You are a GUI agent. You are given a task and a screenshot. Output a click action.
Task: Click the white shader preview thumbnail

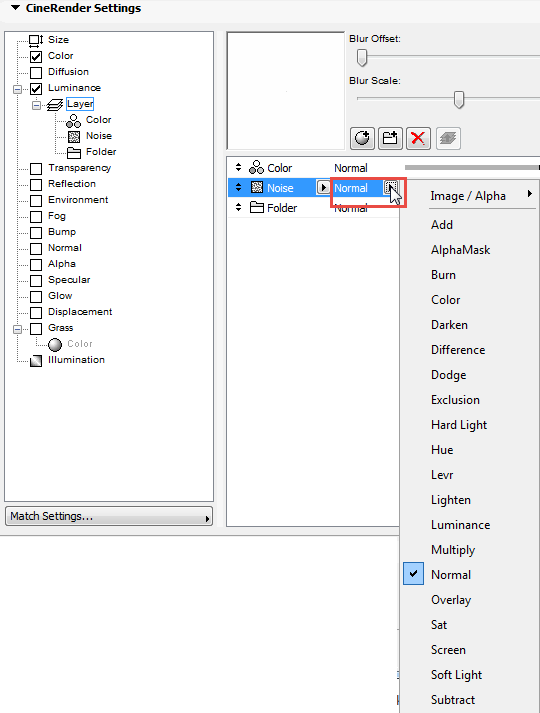click(x=285, y=90)
